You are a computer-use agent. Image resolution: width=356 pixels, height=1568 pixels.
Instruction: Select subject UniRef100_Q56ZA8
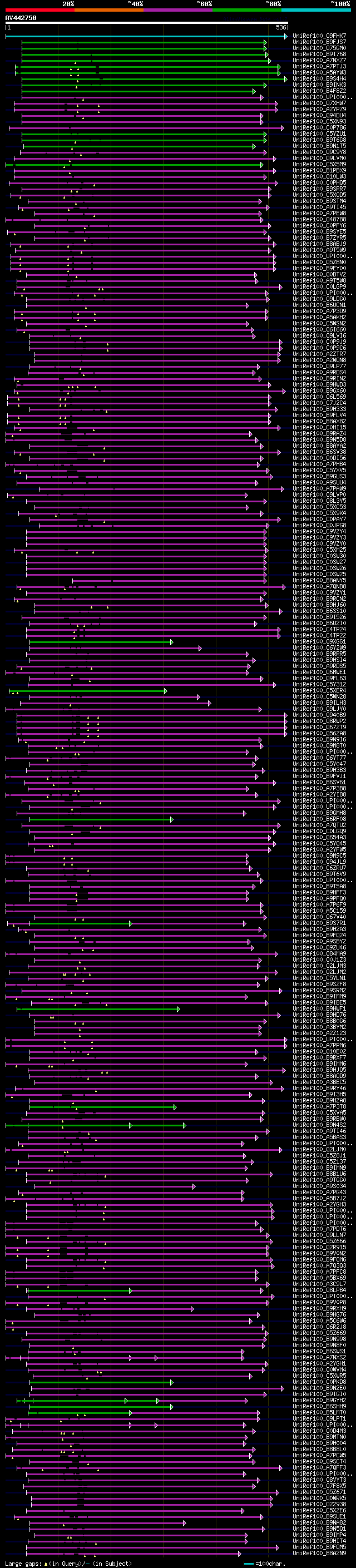[x=319, y=734]
